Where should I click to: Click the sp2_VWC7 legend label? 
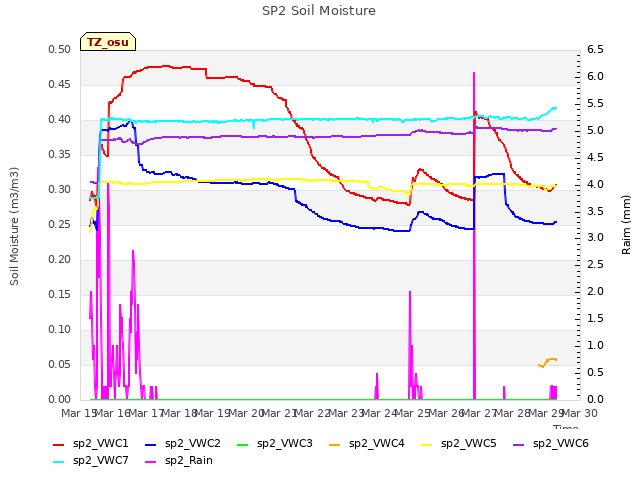(x=100, y=460)
